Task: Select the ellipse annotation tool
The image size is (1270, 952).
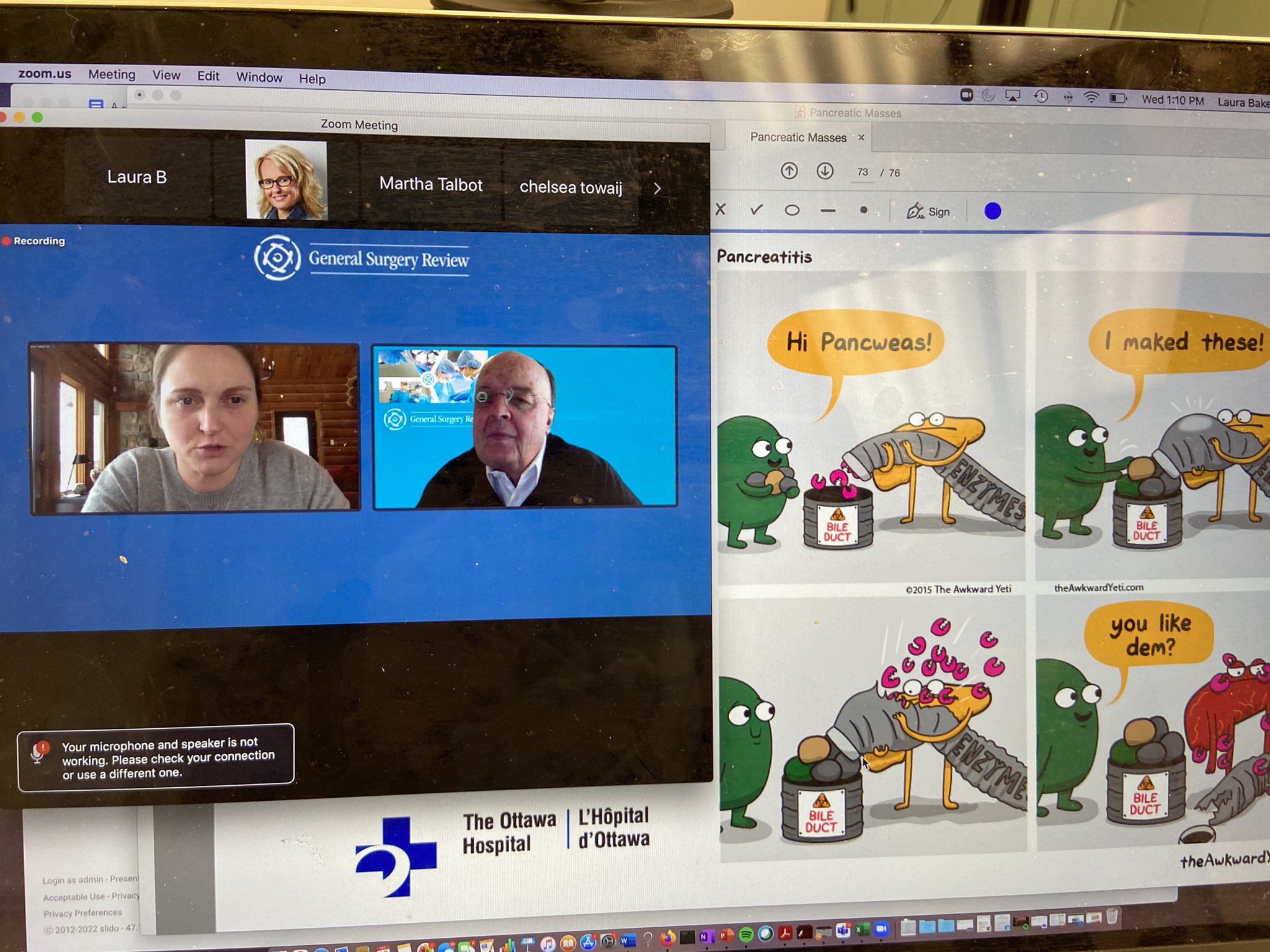Action: (792, 210)
